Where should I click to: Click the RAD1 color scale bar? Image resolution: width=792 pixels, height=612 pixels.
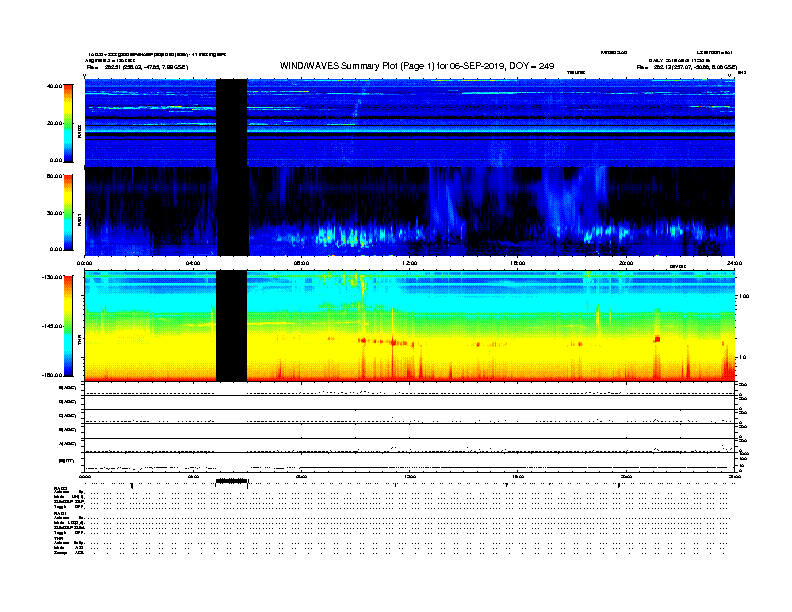click(68, 212)
